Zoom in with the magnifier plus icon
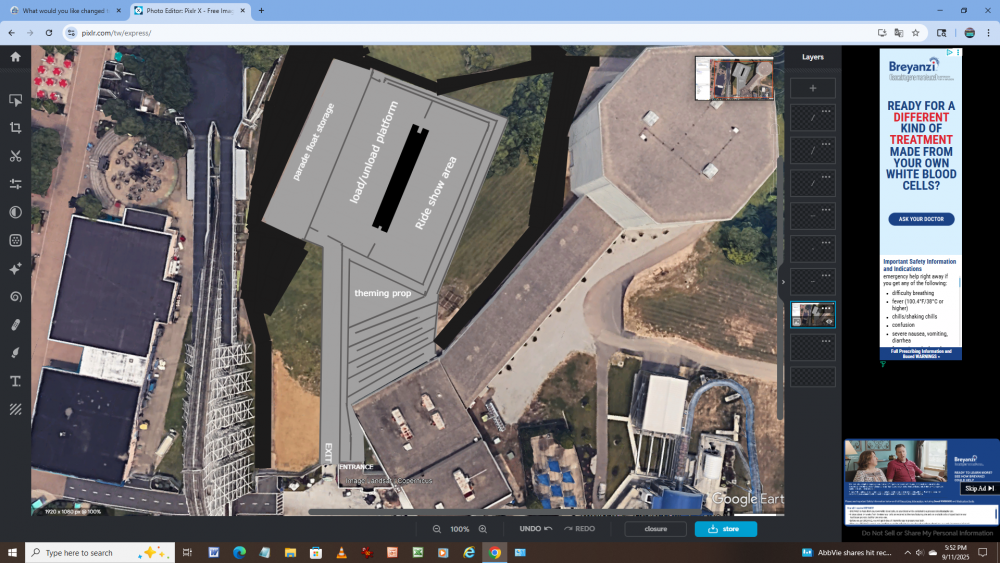1000x563 pixels. [483, 529]
